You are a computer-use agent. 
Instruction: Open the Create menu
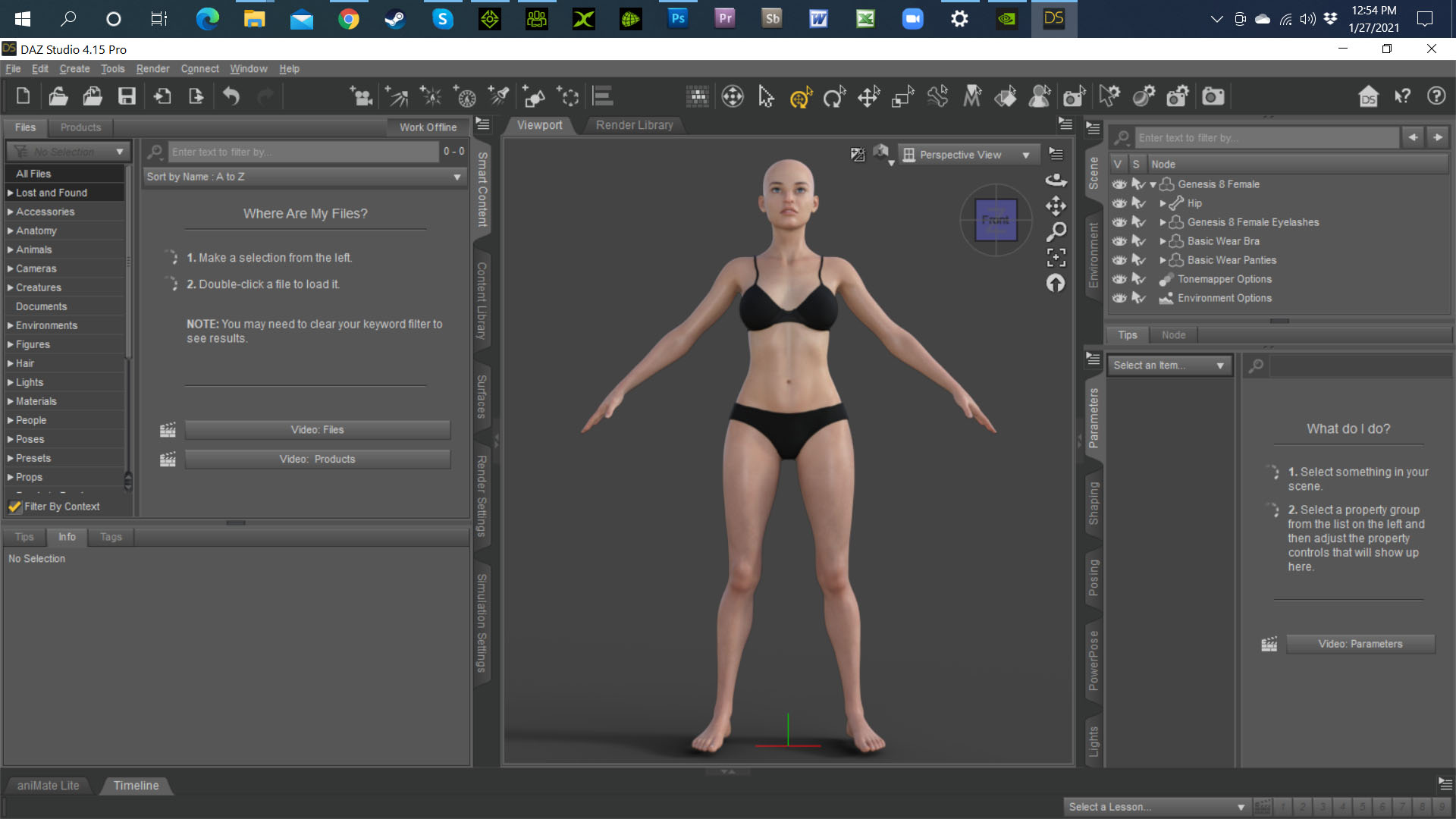[x=74, y=69]
